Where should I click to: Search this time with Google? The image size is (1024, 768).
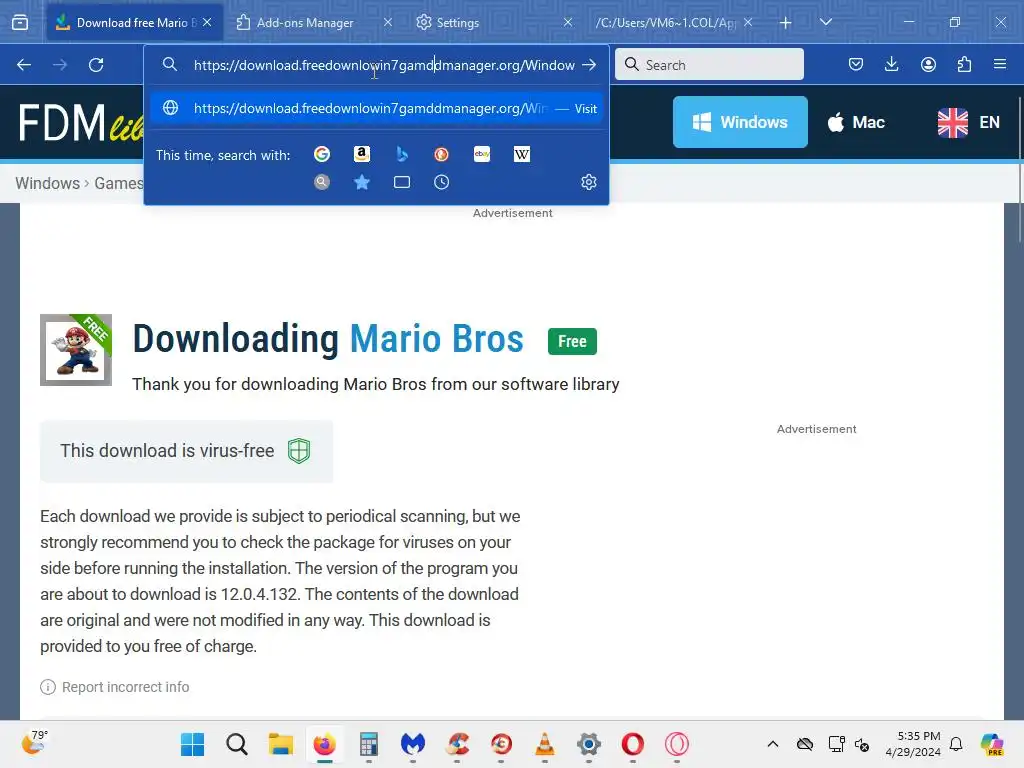tap(322, 154)
